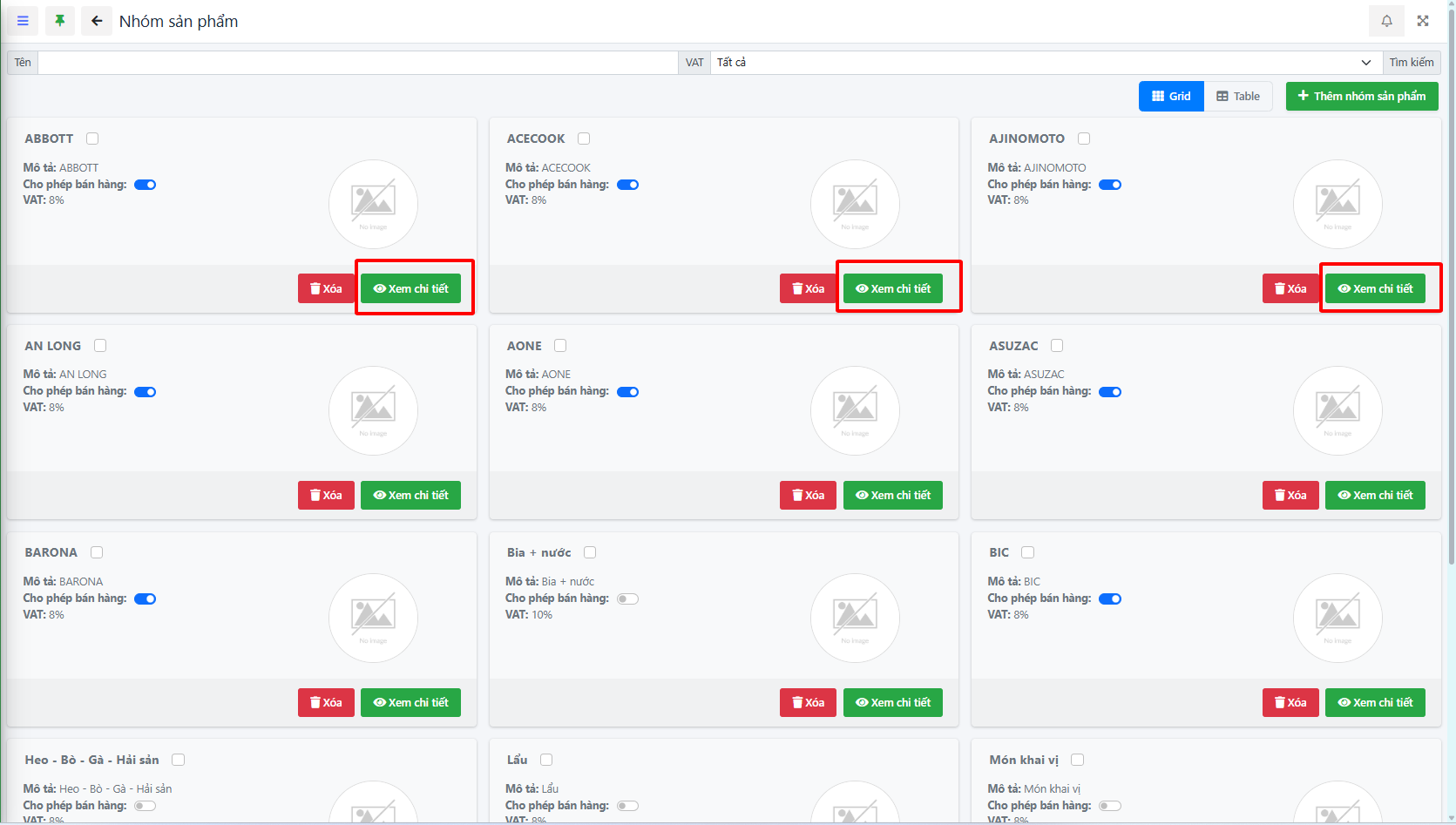This screenshot has width=1456, height=825.
Task: Click the green pin icon
Action: click(60, 21)
